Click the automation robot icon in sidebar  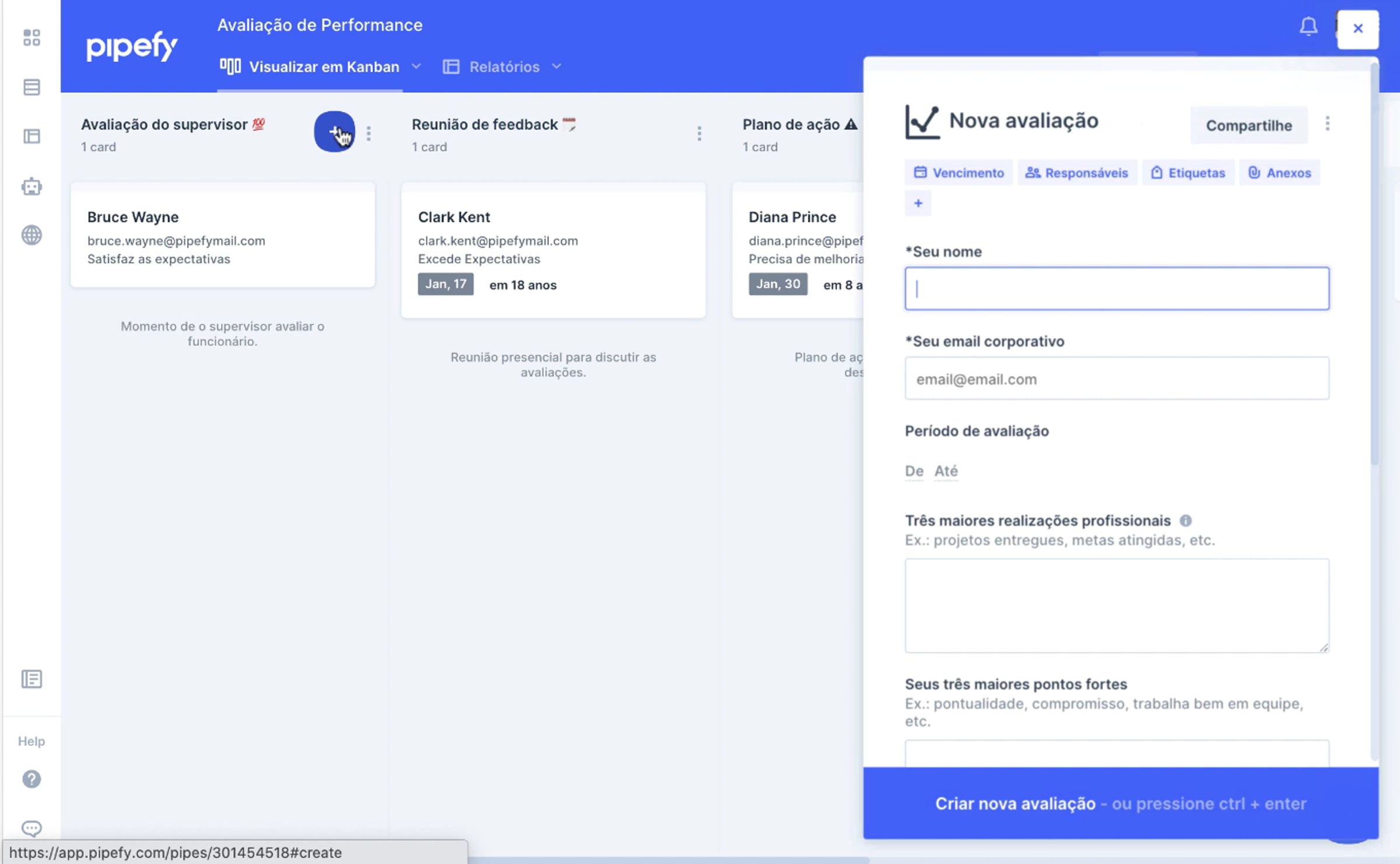32,187
